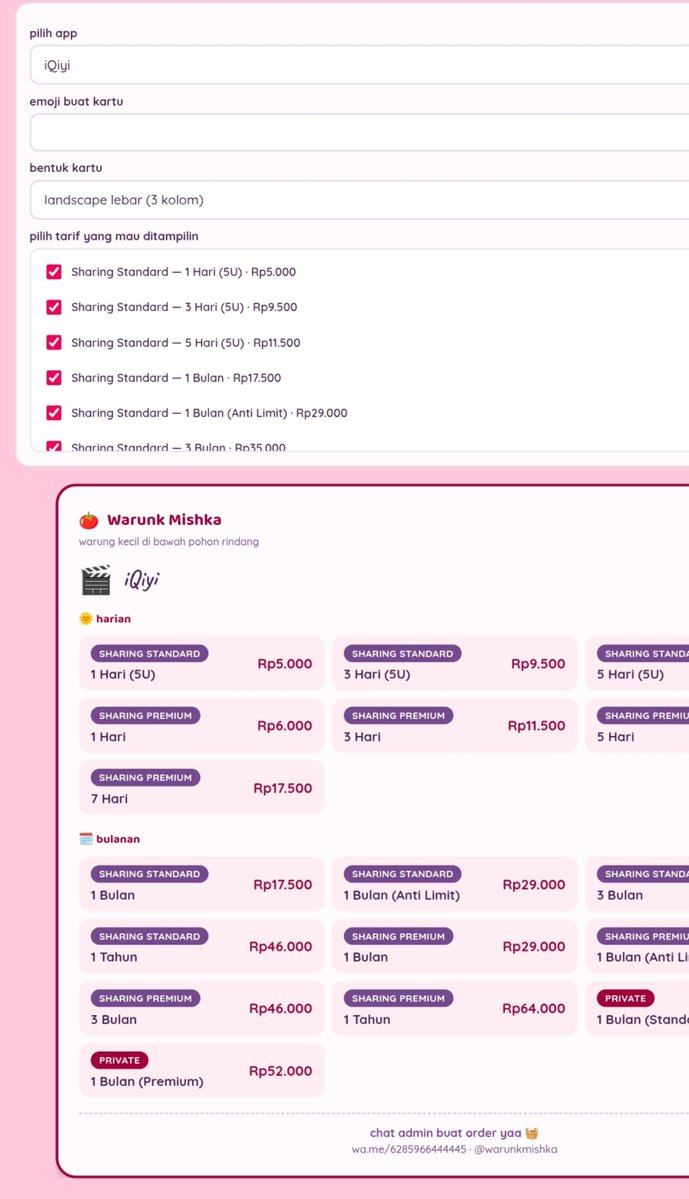Select the Private 1 Bulan (Premium) card
The height and width of the screenshot is (1199, 689).
[x=202, y=1071]
